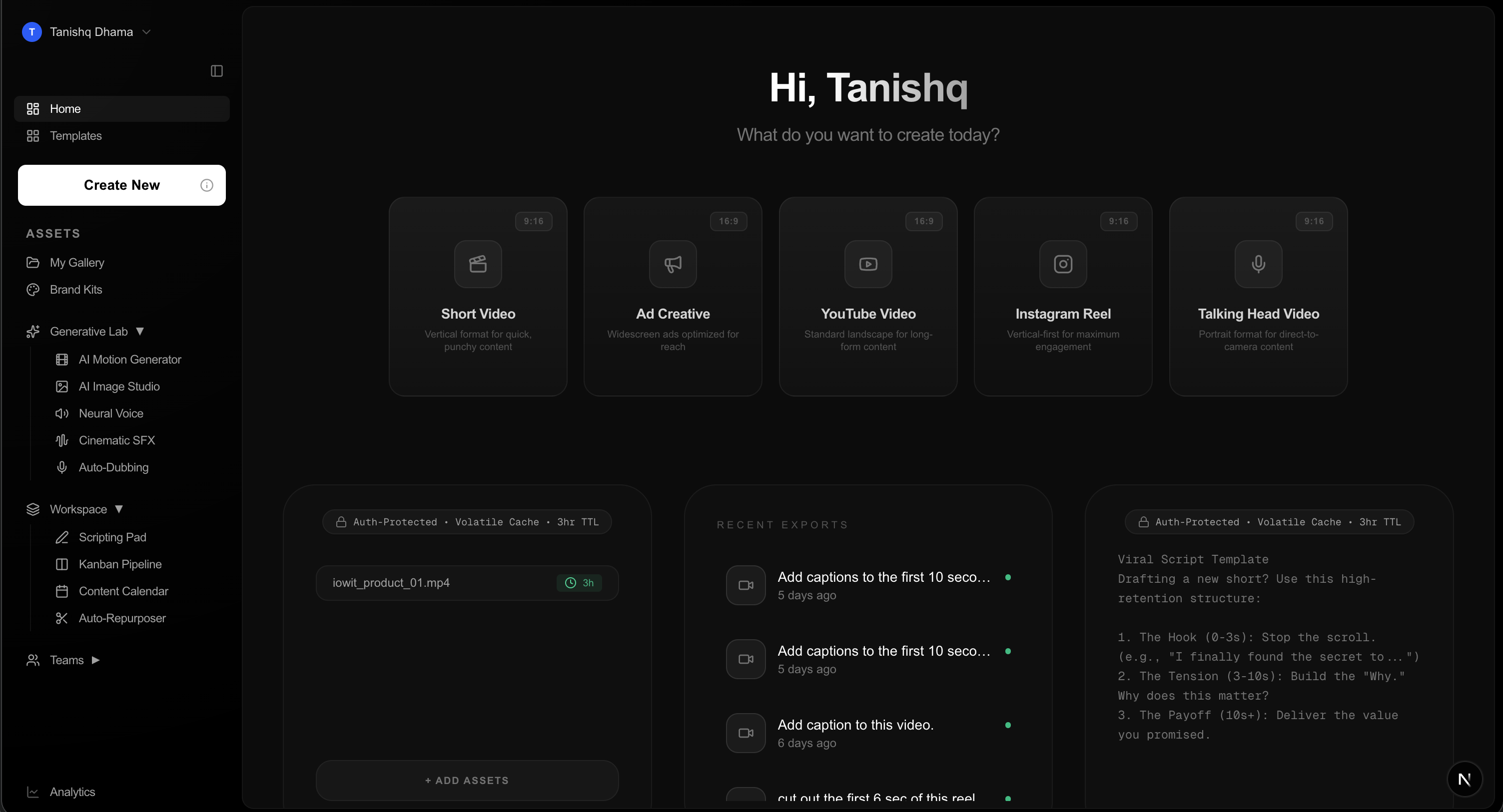Image resolution: width=1503 pixels, height=812 pixels.
Task: Click the info icon on Create New
Action: [x=206, y=185]
